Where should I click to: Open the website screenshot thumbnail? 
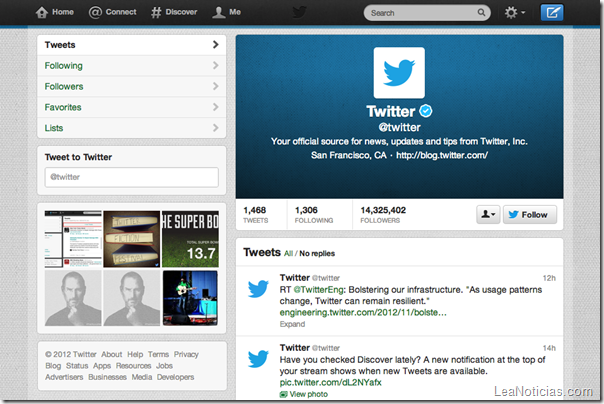(73, 239)
